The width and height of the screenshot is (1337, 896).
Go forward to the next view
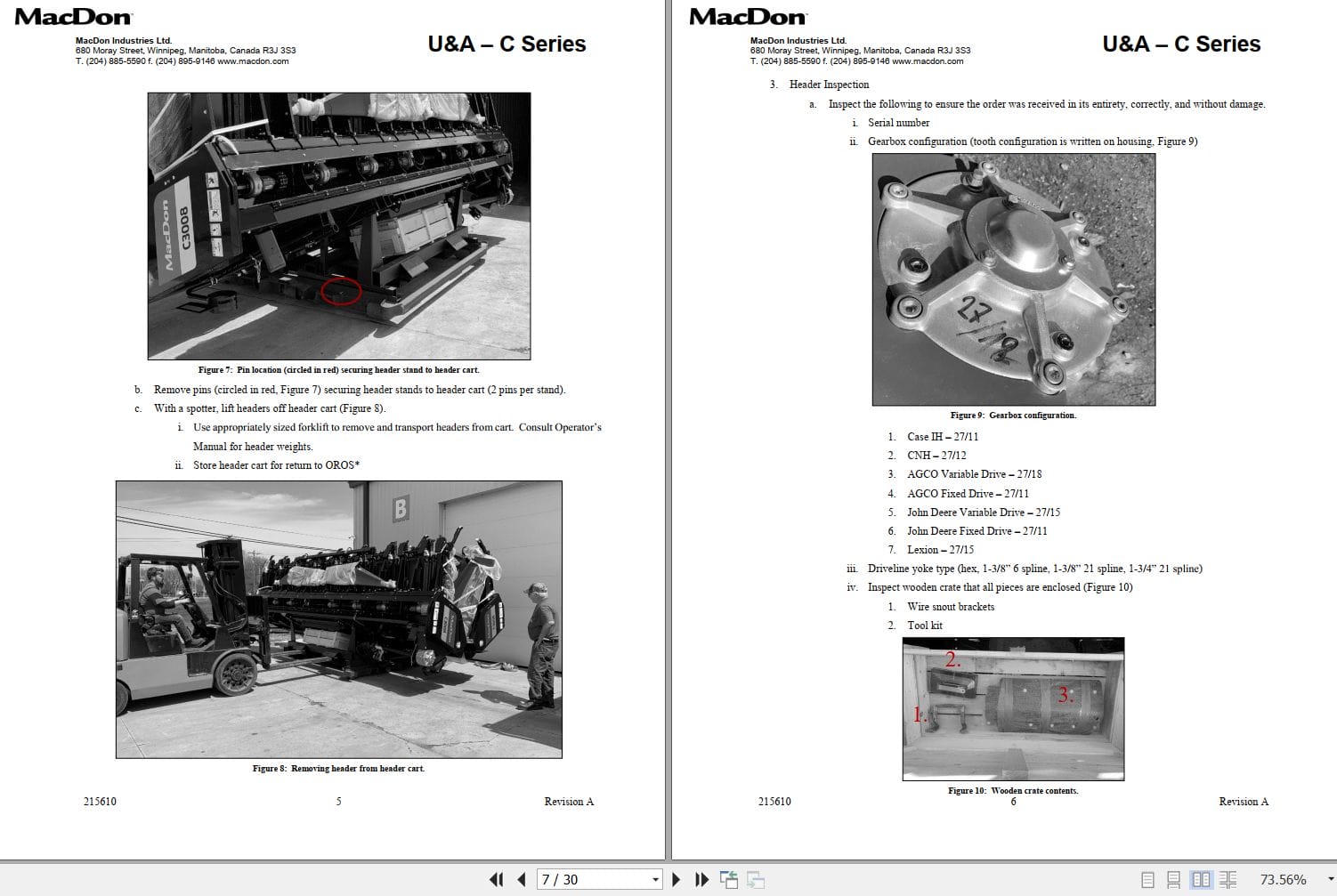click(x=756, y=879)
